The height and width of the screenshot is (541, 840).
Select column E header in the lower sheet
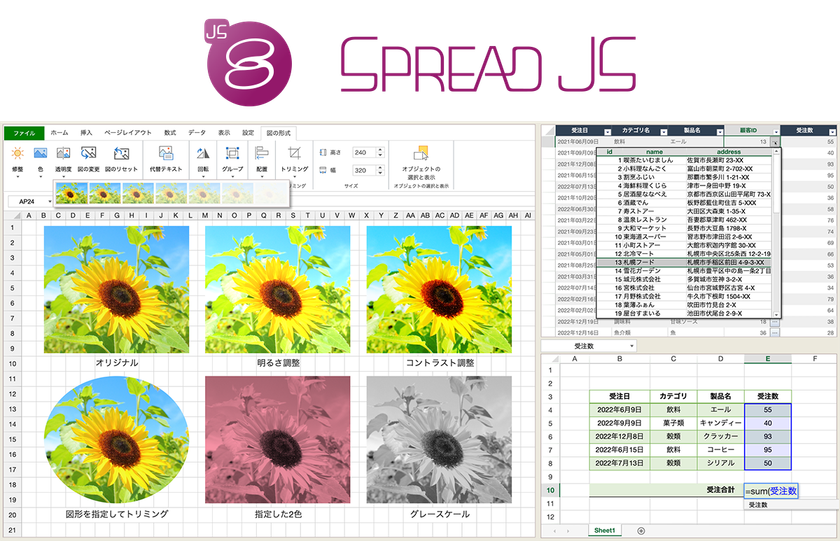coord(768,359)
